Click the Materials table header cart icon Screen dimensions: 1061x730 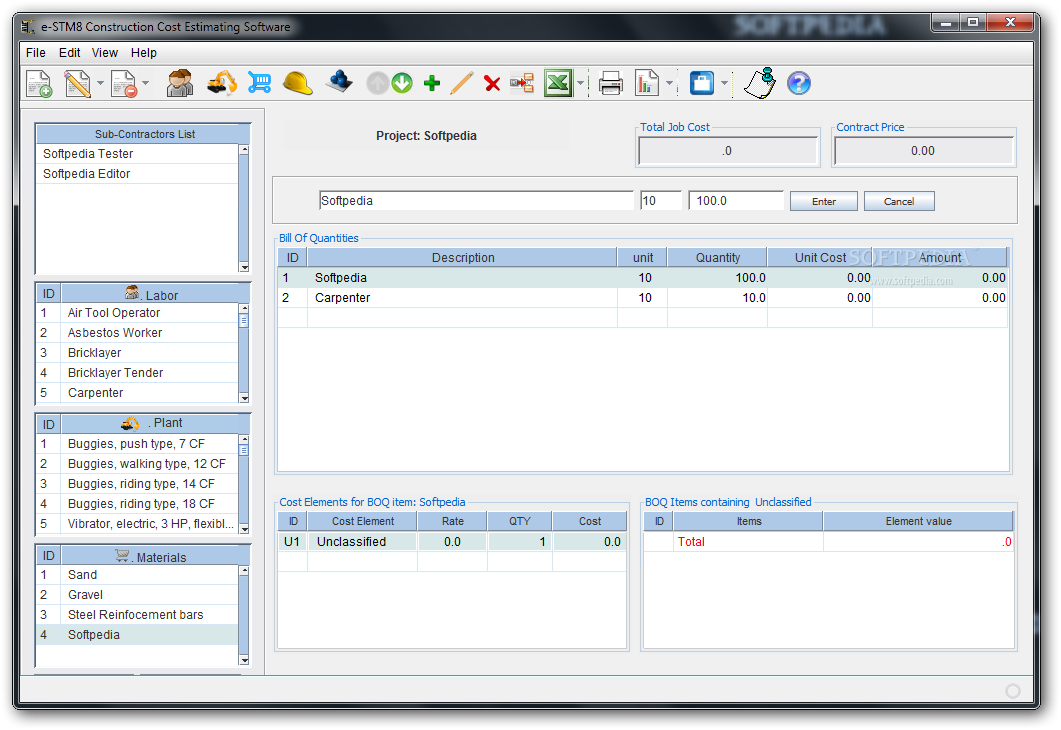point(122,555)
